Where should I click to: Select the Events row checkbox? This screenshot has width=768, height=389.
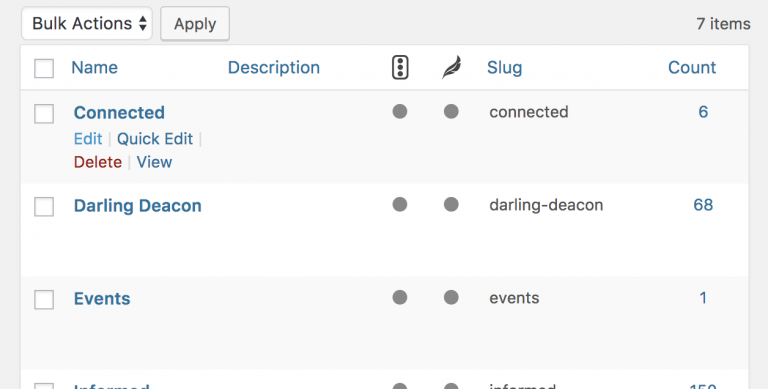pyautogui.click(x=44, y=300)
